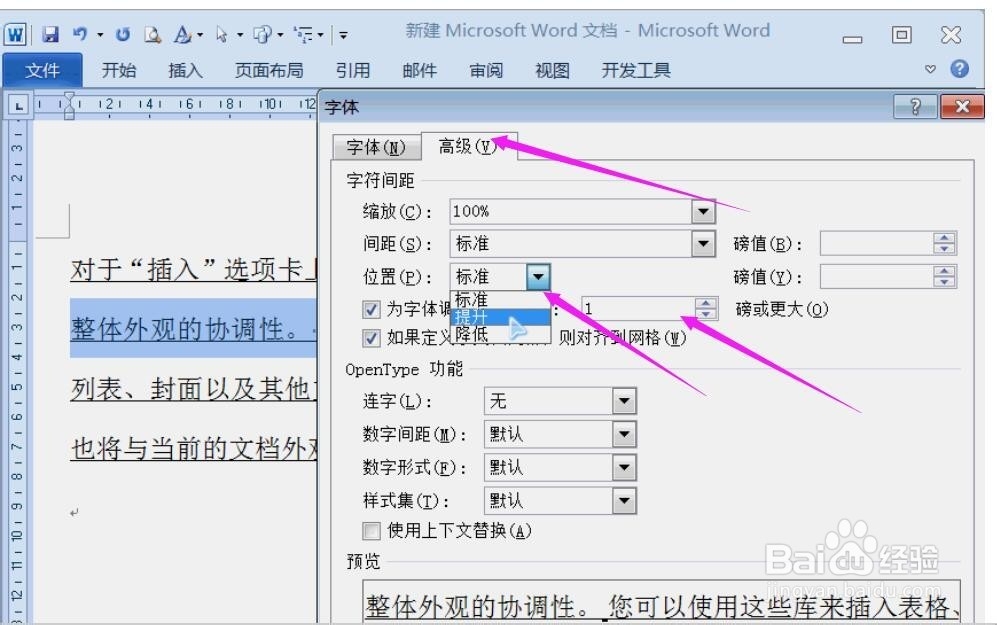
Task: Click the Save icon in Quick Access Toolbar
Action: click(x=51, y=34)
